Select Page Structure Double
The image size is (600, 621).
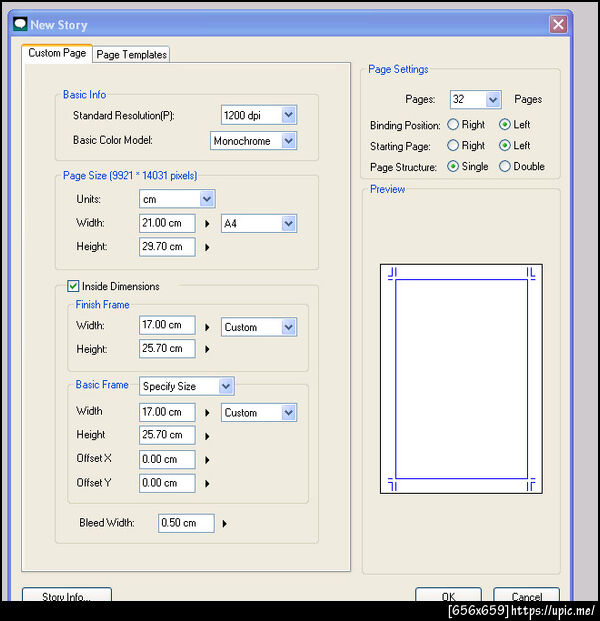point(505,166)
